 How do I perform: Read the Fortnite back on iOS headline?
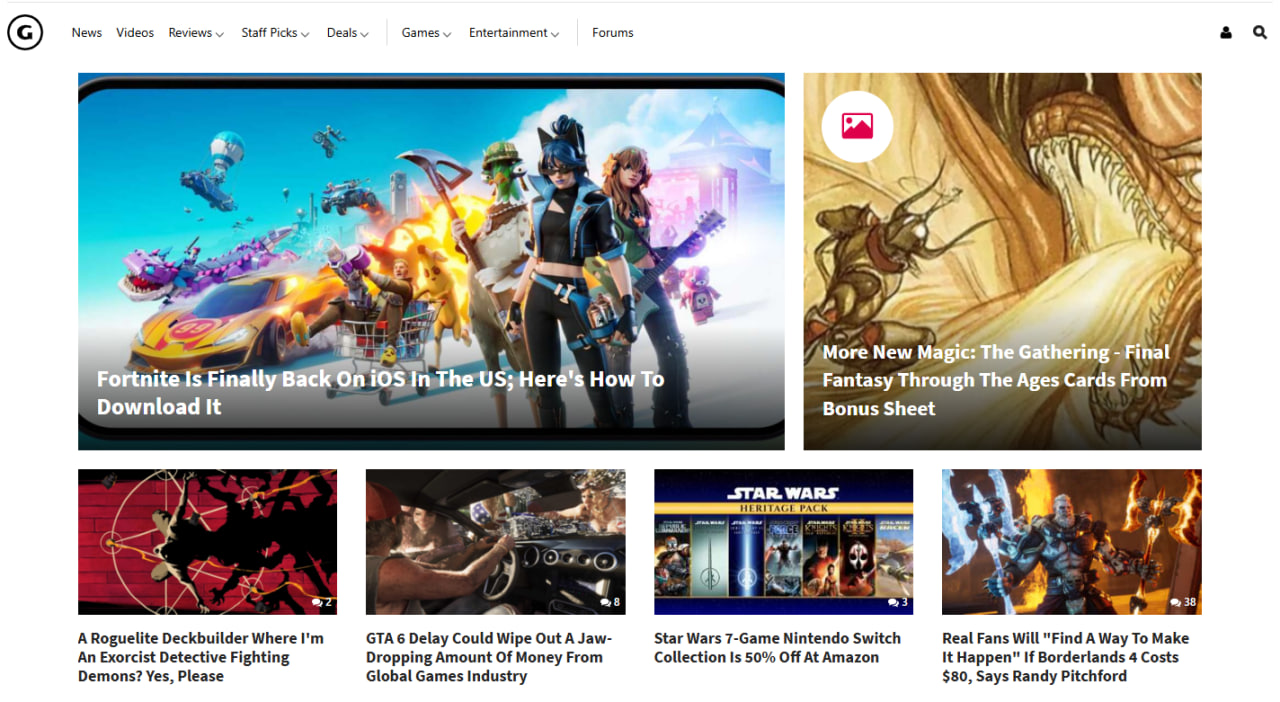(380, 393)
